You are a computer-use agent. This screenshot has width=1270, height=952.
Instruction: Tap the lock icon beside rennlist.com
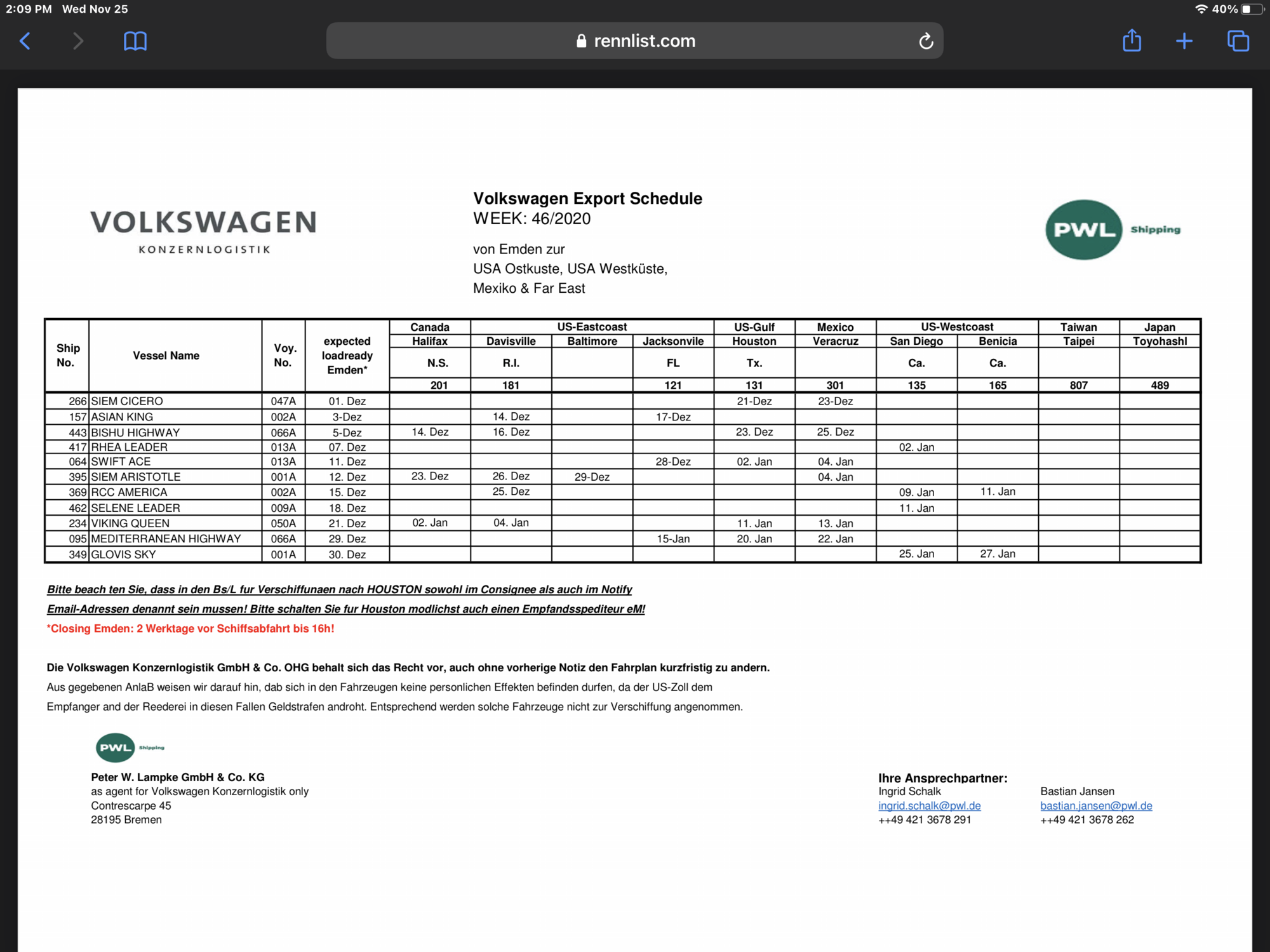581,41
